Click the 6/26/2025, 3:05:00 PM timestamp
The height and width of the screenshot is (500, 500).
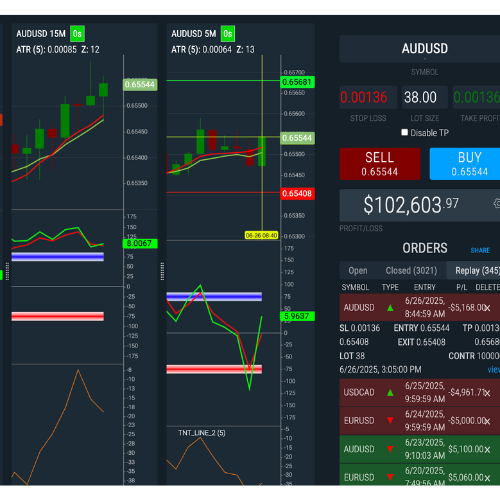[380, 369]
